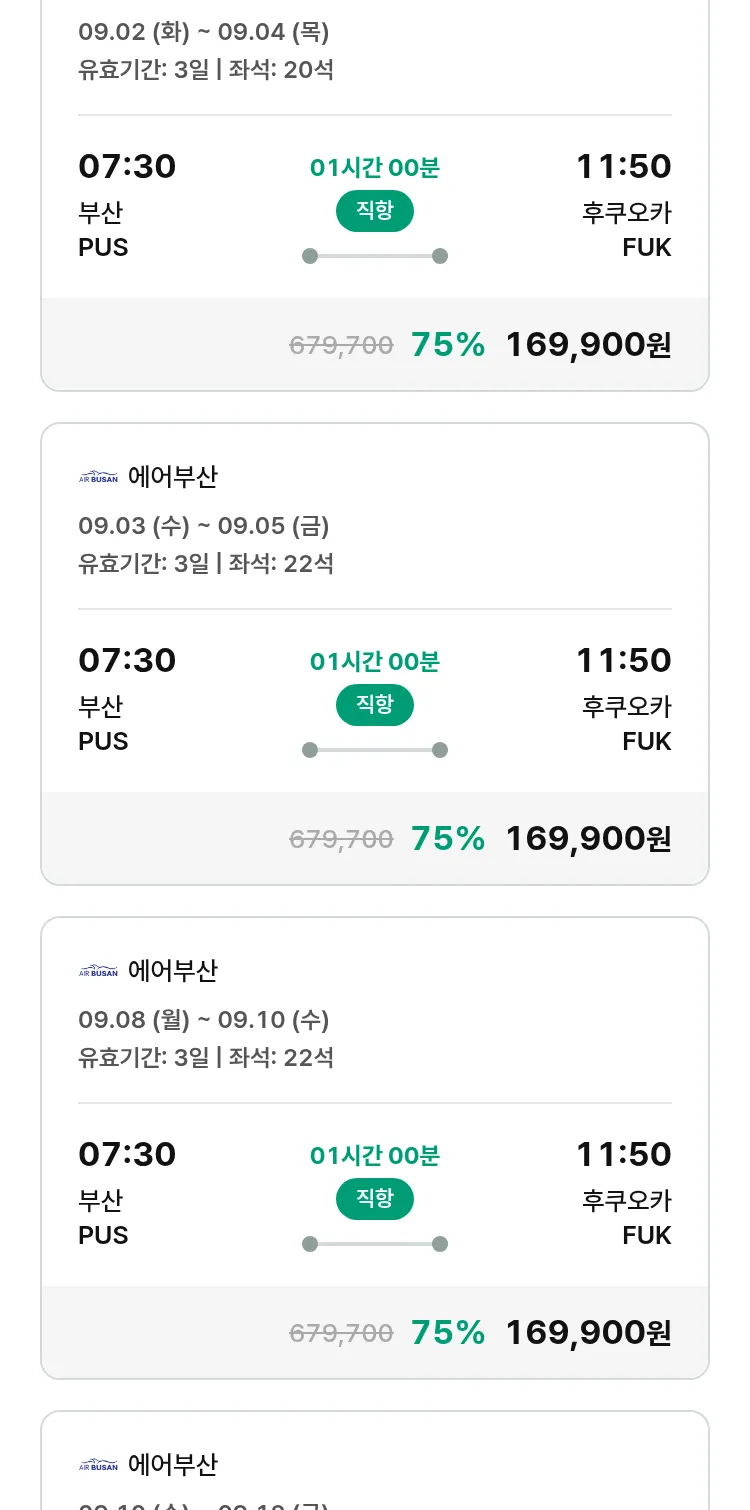Image resolution: width=750 pixels, height=1510 pixels.
Task: Click the FUK airport code on 09.02 flight
Action: click(646, 247)
